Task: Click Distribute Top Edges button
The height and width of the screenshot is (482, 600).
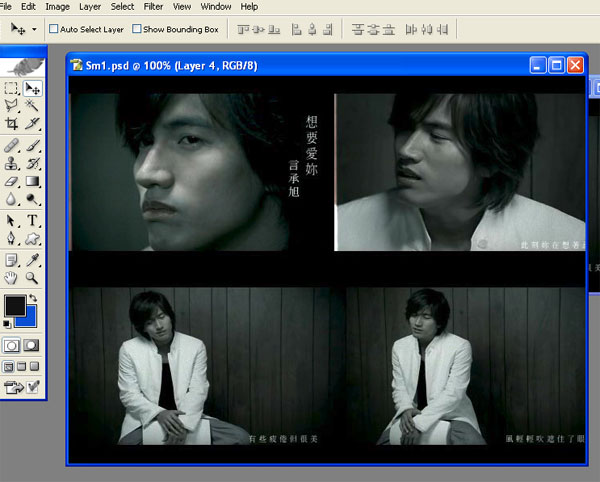Action: coord(358,29)
